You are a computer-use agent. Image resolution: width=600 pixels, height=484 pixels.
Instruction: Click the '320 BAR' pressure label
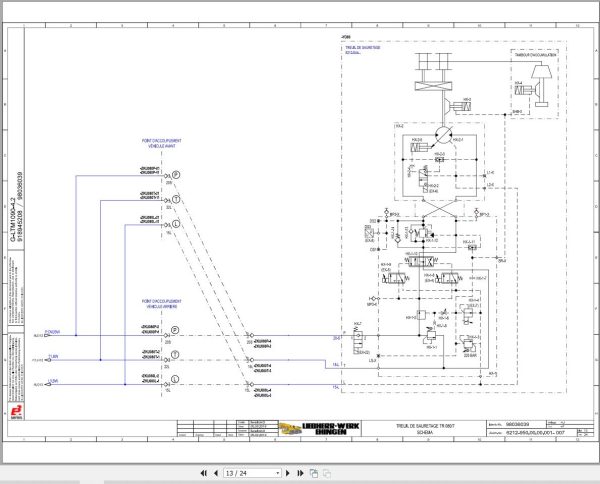pyautogui.click(x=470, y=355)
